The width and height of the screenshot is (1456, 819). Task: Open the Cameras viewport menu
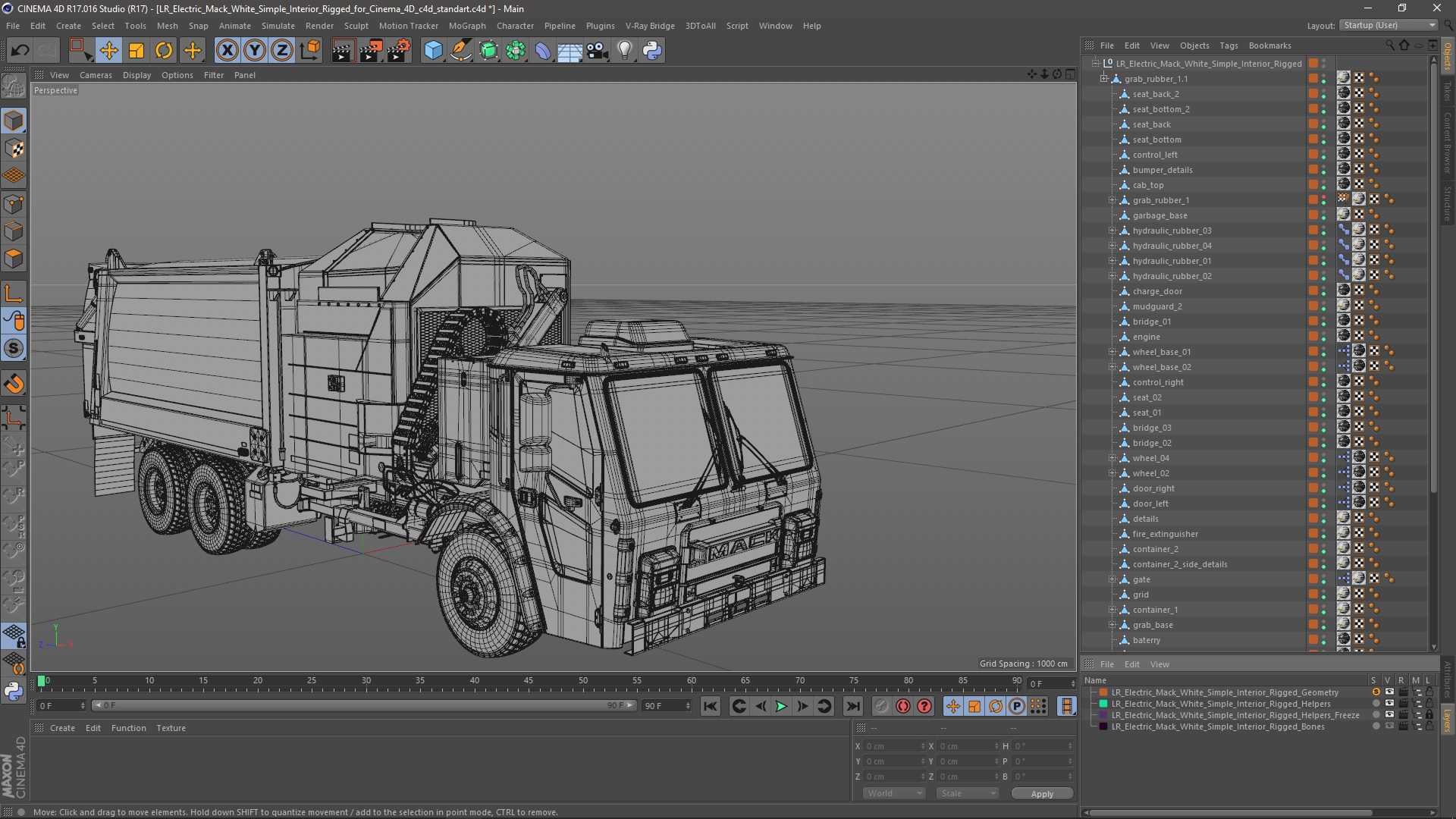(x=96, y=75)
